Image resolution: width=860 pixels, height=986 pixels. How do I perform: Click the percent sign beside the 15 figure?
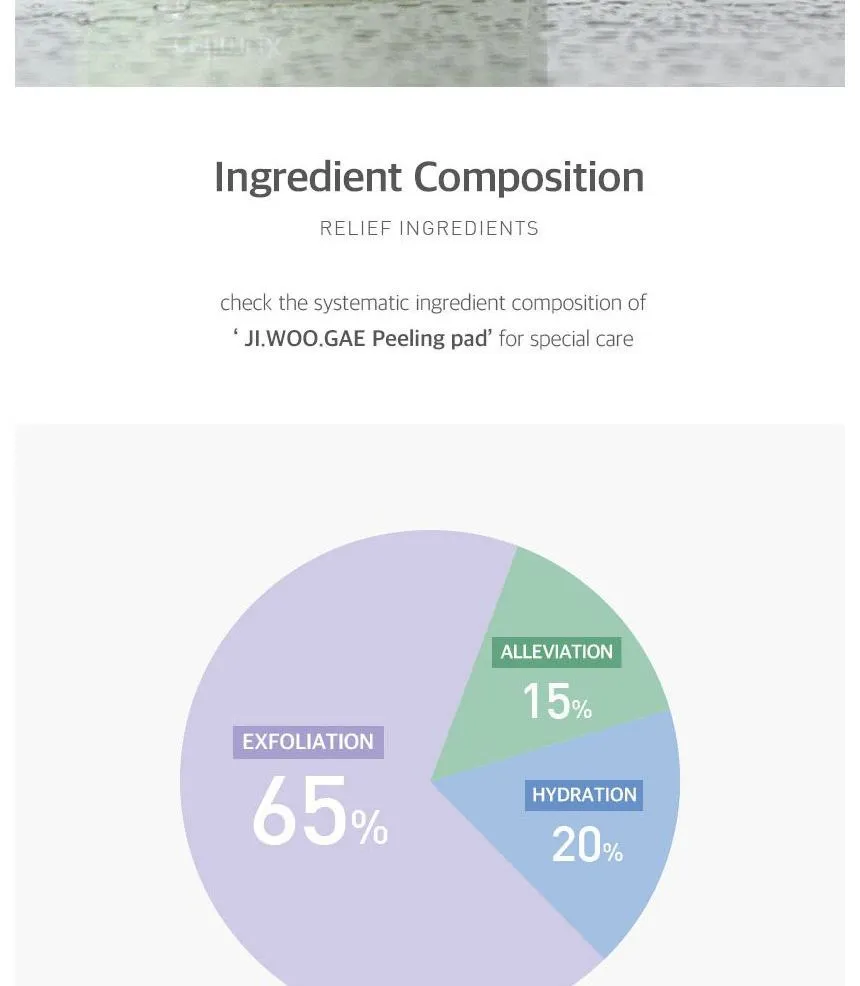click(582, 710)
